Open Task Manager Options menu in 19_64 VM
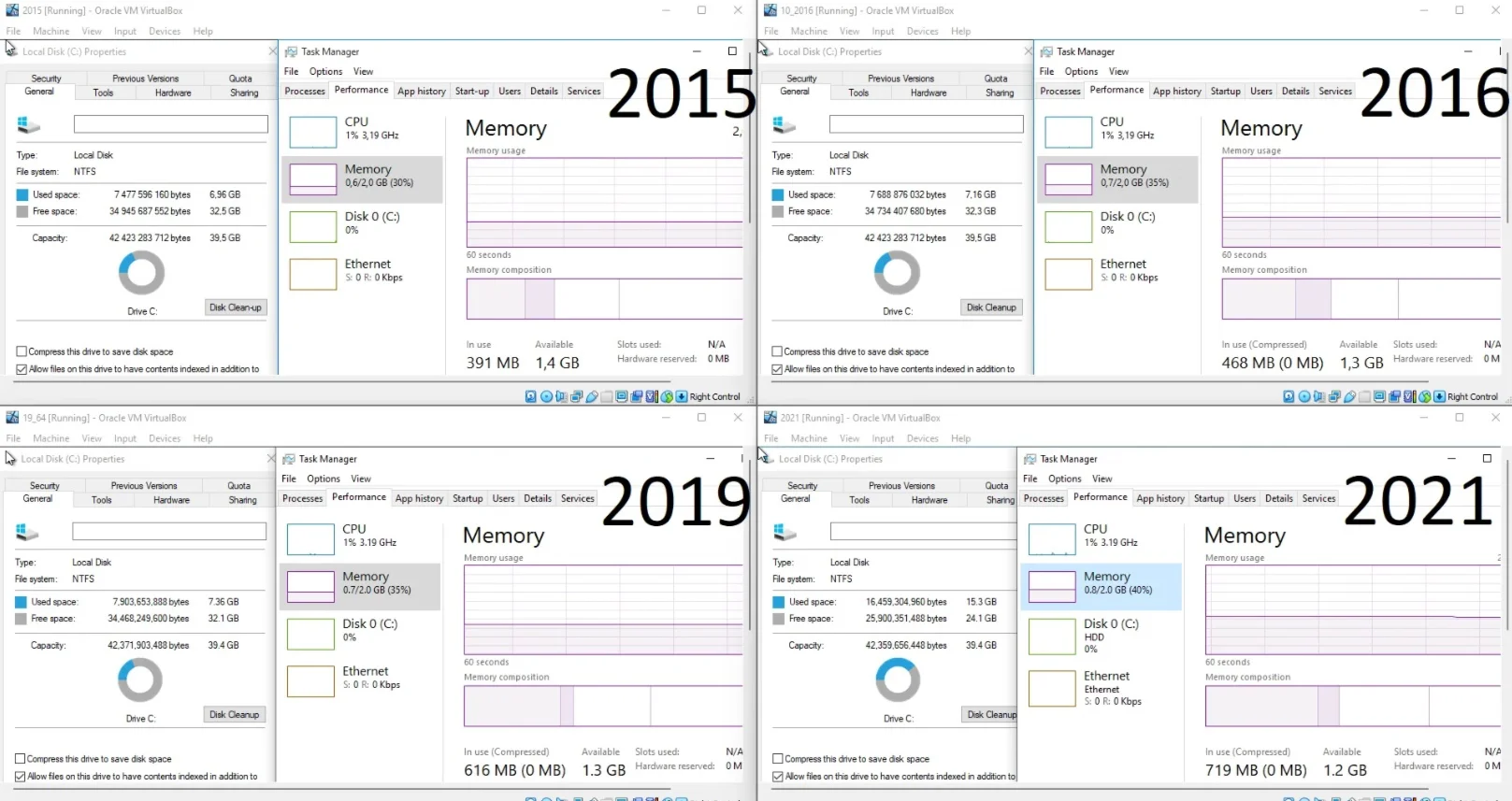 point(324,479)
